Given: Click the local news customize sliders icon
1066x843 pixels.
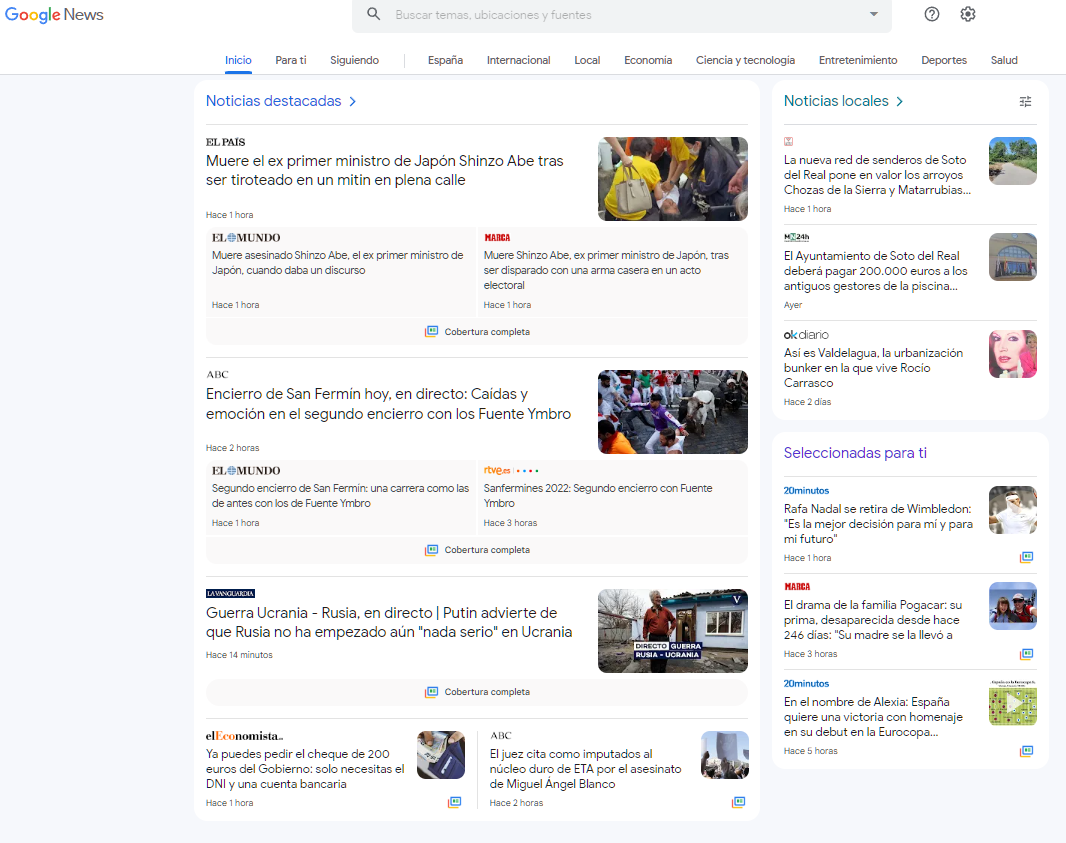Looking at the screenshot, I should point(1025,101).
